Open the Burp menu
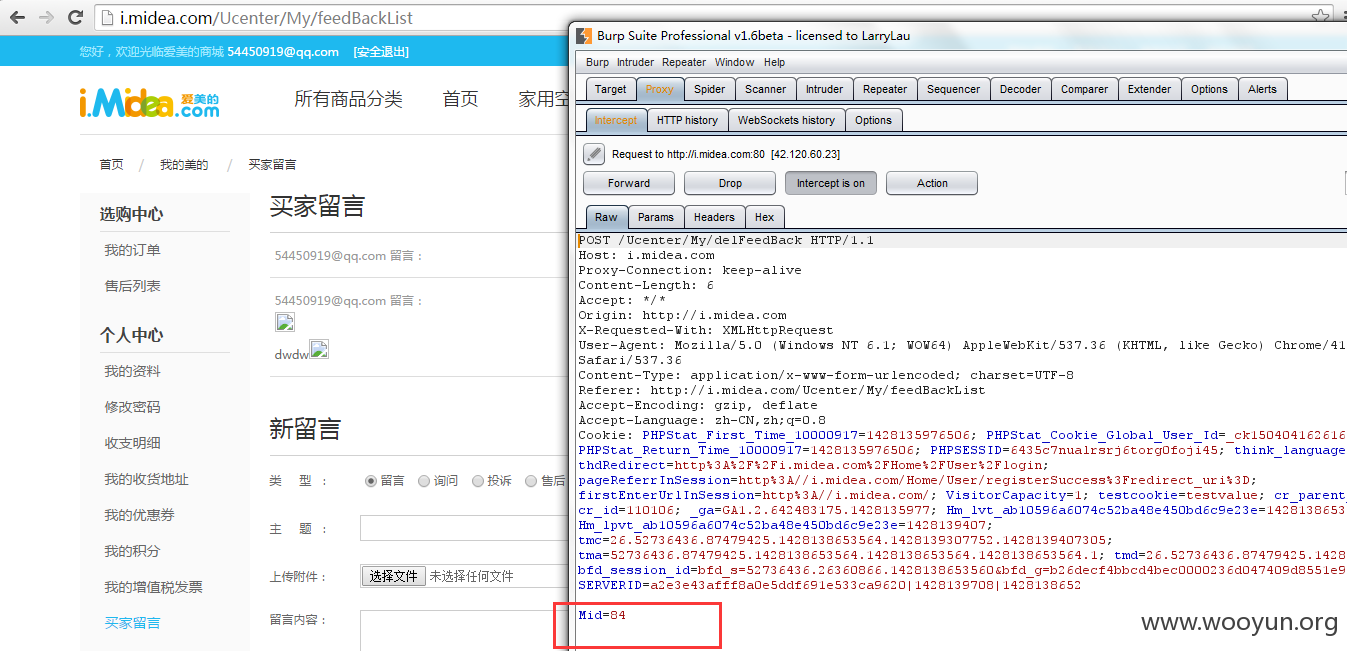 coord(597,62)
